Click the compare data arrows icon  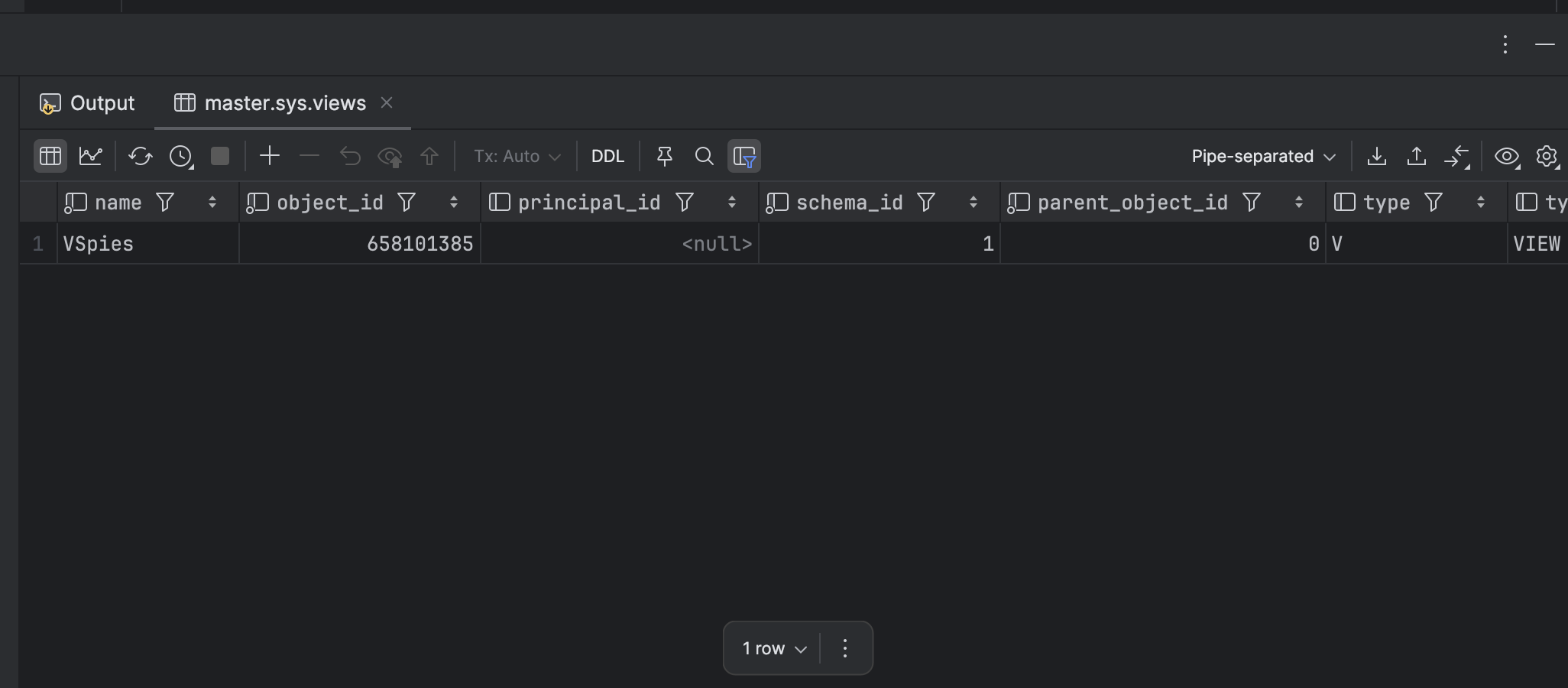(1456, 156)
